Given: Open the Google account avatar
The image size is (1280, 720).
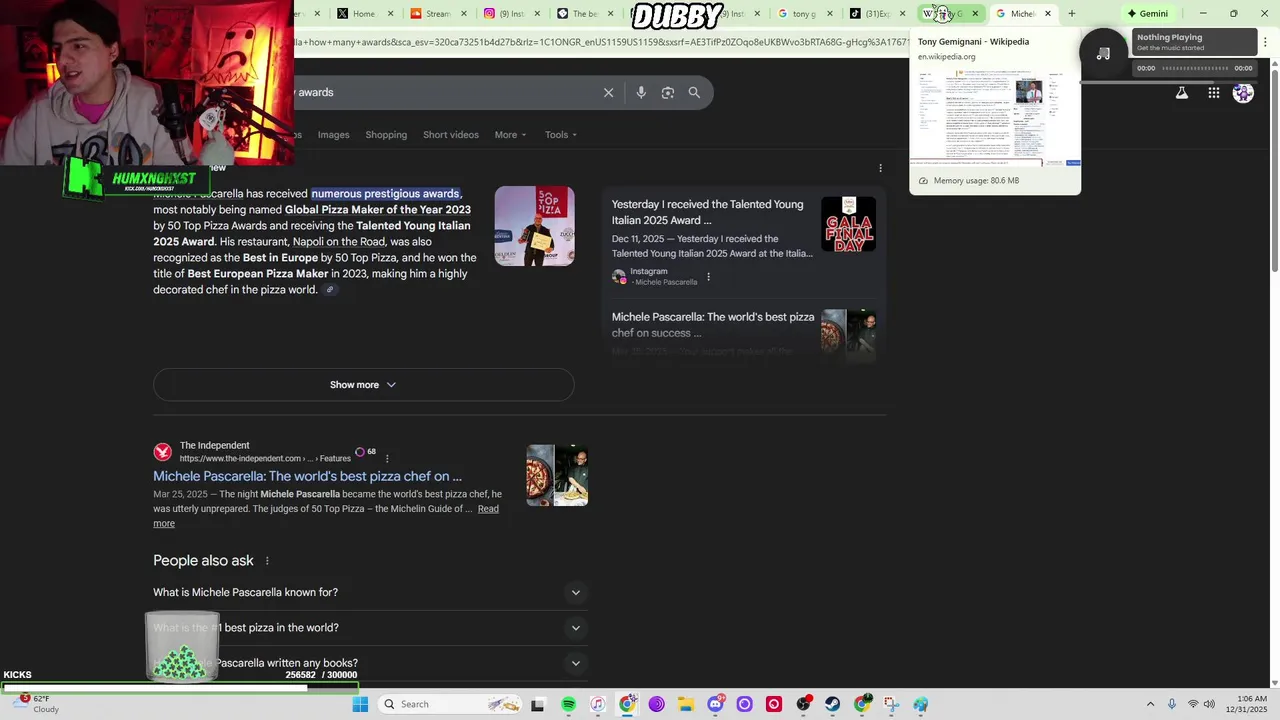Looking at the screenshot, I should 1243,93.
